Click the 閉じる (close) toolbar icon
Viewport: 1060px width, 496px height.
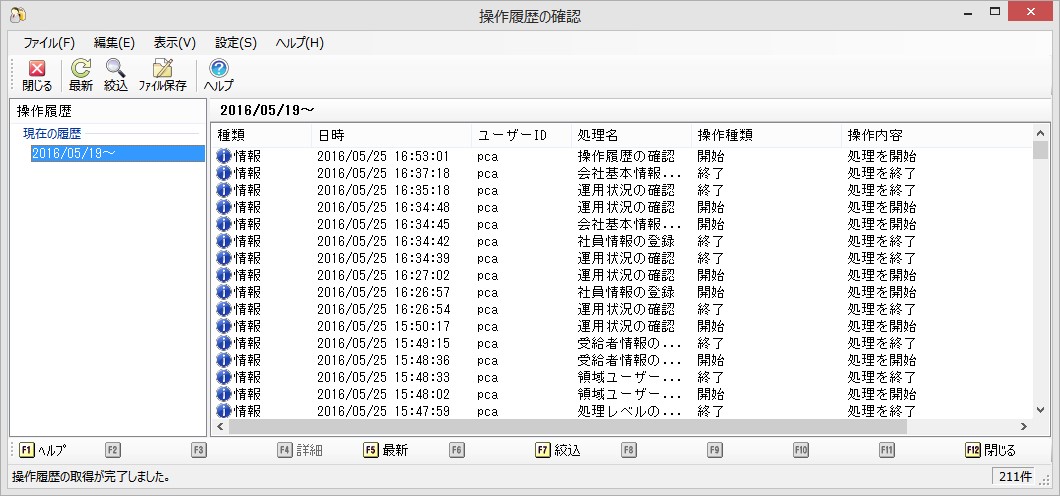(37, 69)
